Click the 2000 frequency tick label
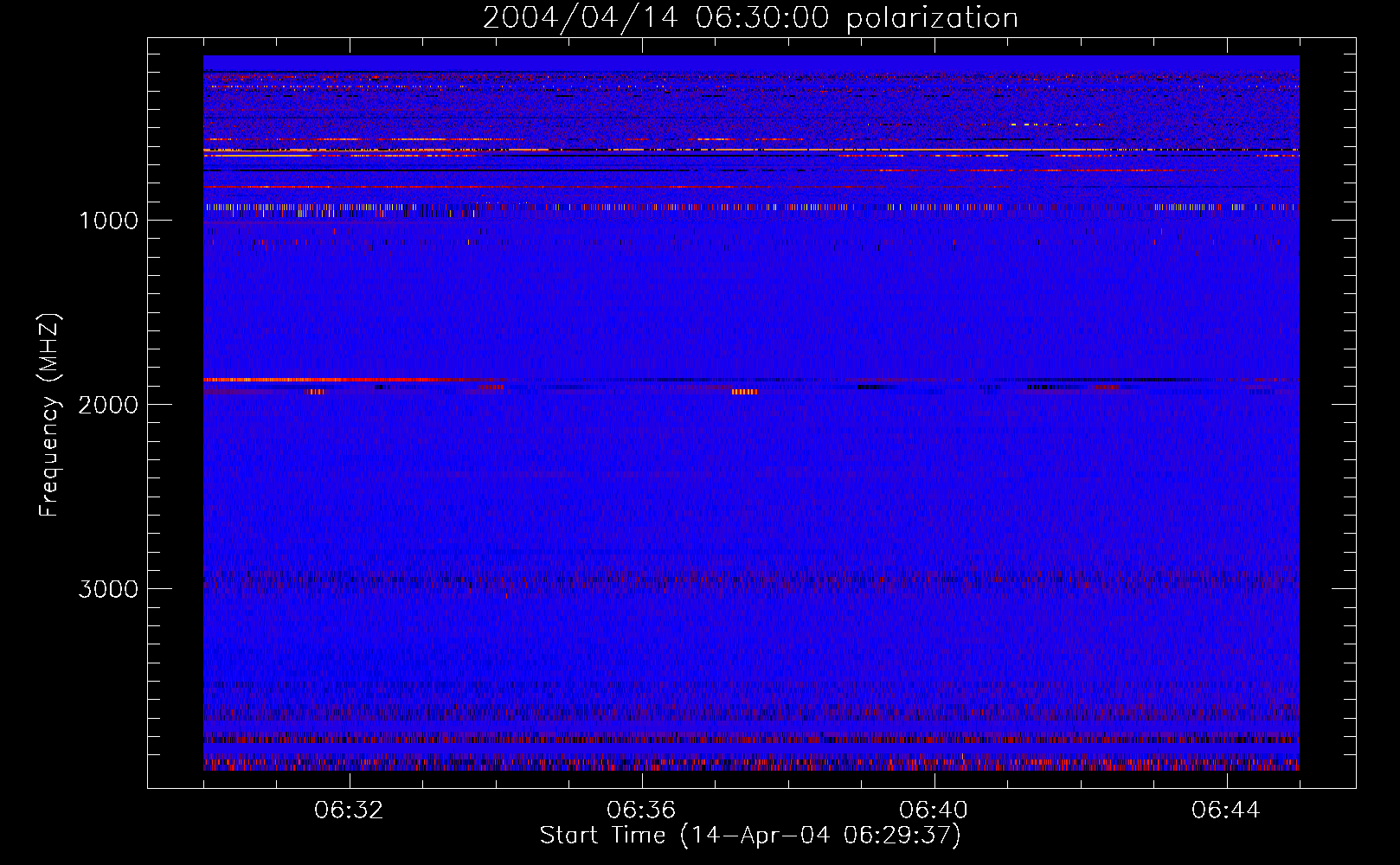1400x865 pixels. click(x=108, y=405)
